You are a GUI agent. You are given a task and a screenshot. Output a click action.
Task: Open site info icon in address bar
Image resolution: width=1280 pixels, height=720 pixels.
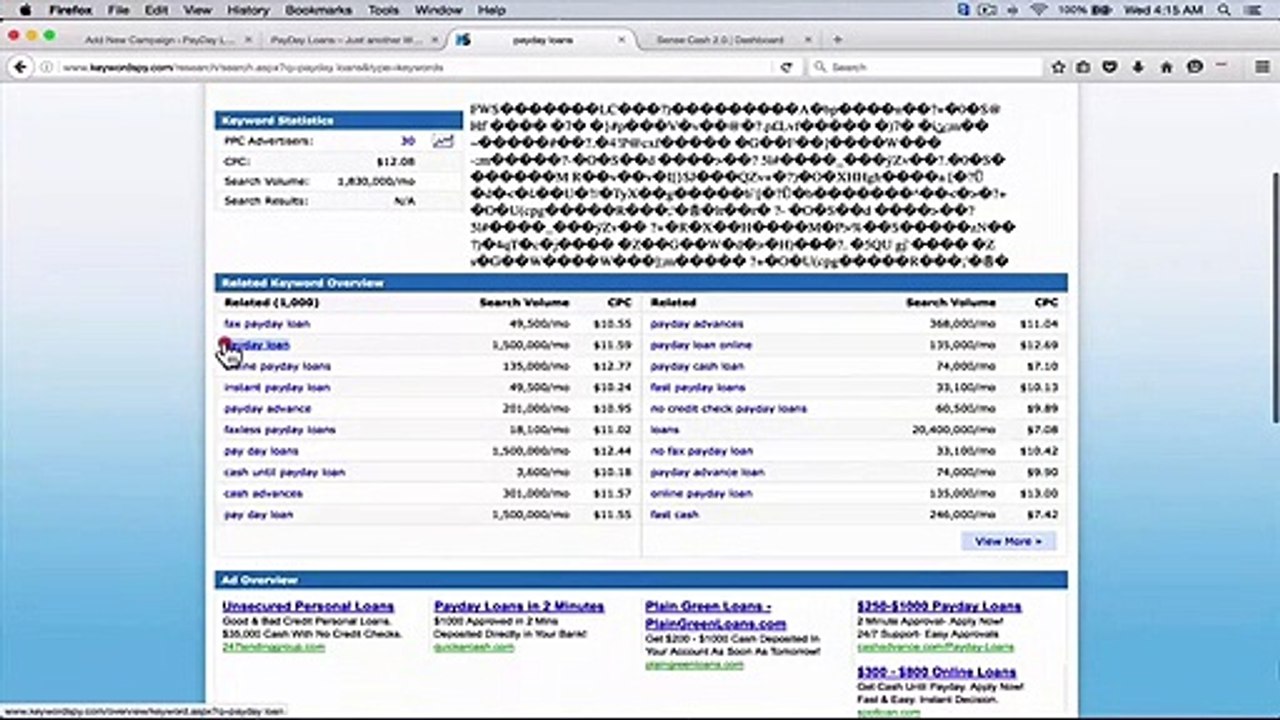coord(47,67)
